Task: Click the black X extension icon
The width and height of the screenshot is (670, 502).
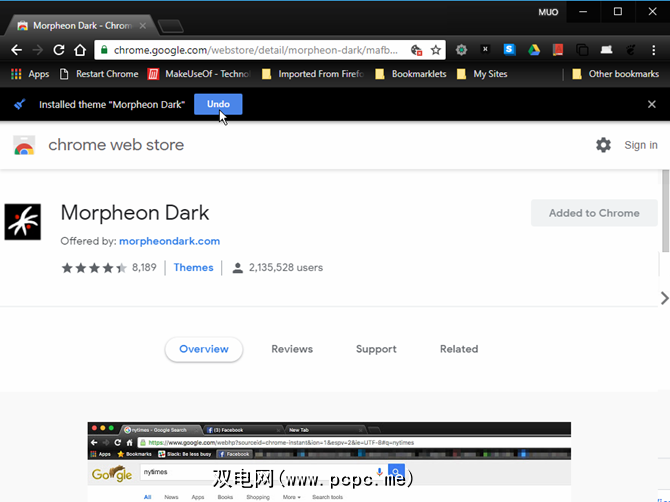Action: [485, 49]
